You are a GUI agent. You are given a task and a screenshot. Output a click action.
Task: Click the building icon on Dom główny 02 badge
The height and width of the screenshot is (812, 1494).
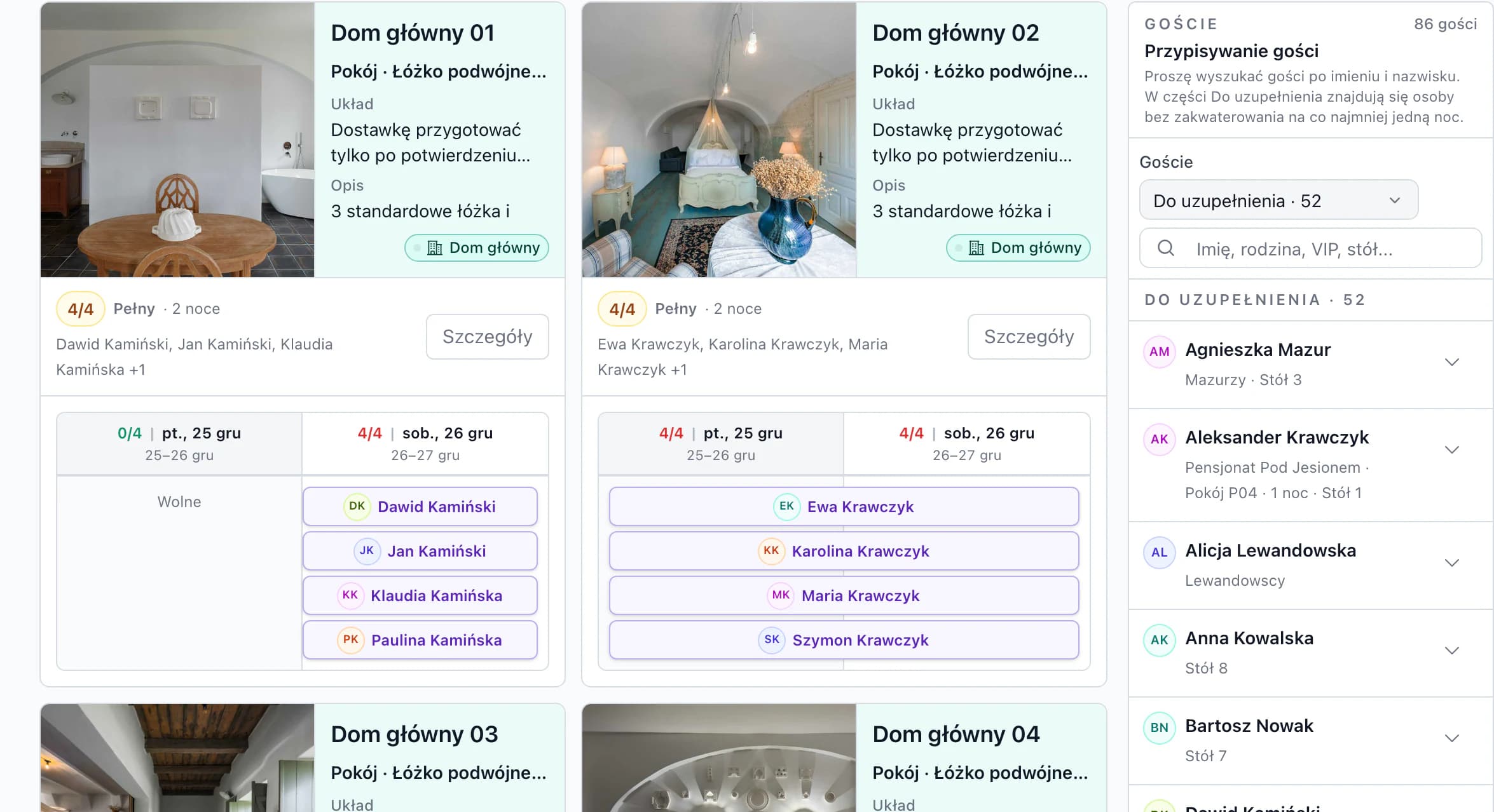(977, 248)
